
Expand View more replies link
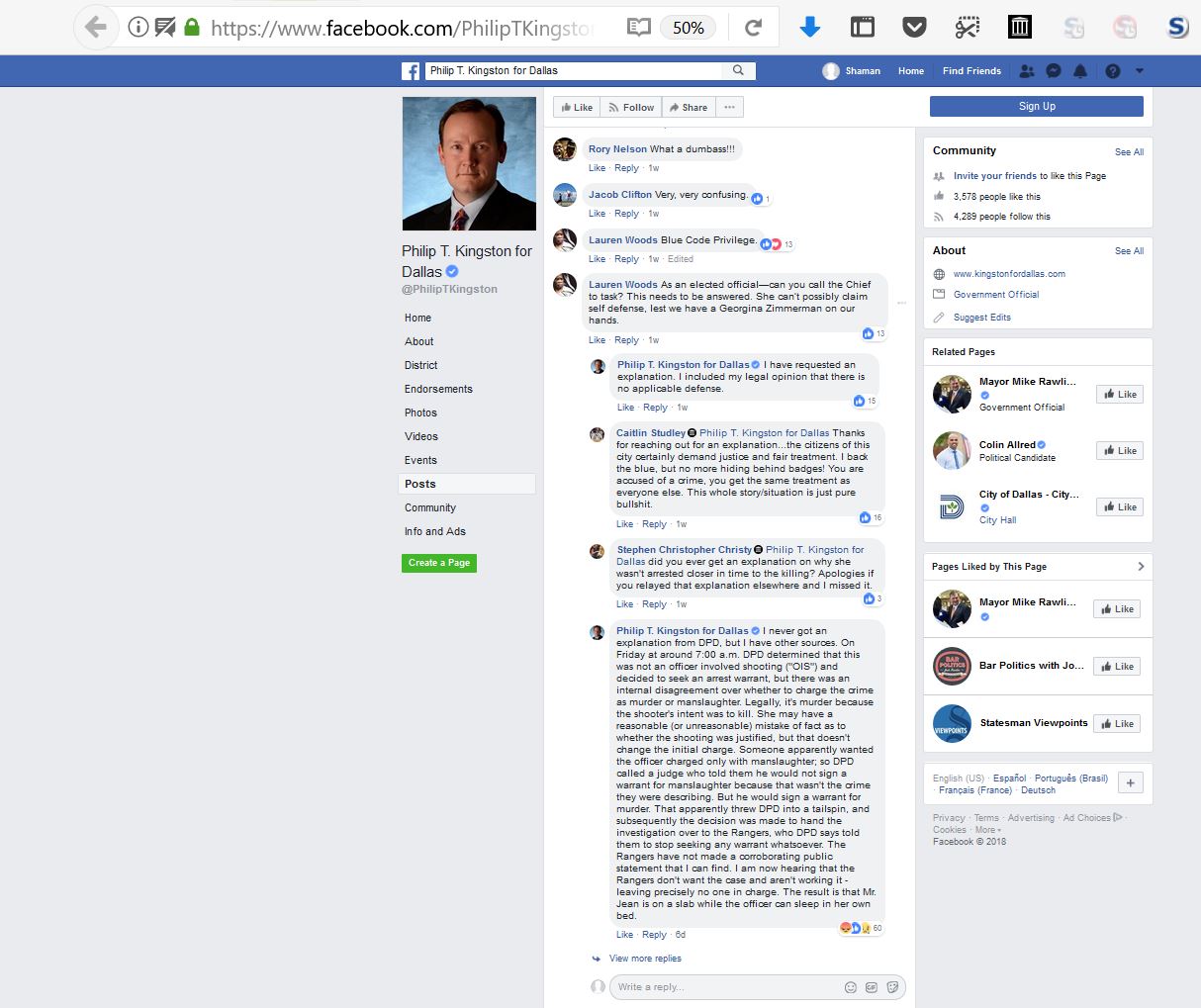645,959
